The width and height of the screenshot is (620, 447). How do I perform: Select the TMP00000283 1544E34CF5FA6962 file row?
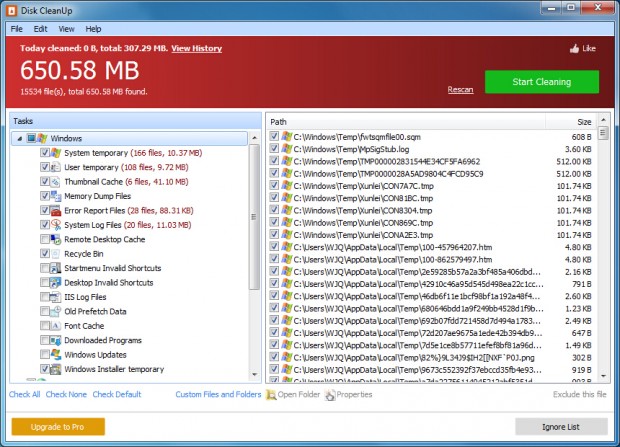click(431, 161)
